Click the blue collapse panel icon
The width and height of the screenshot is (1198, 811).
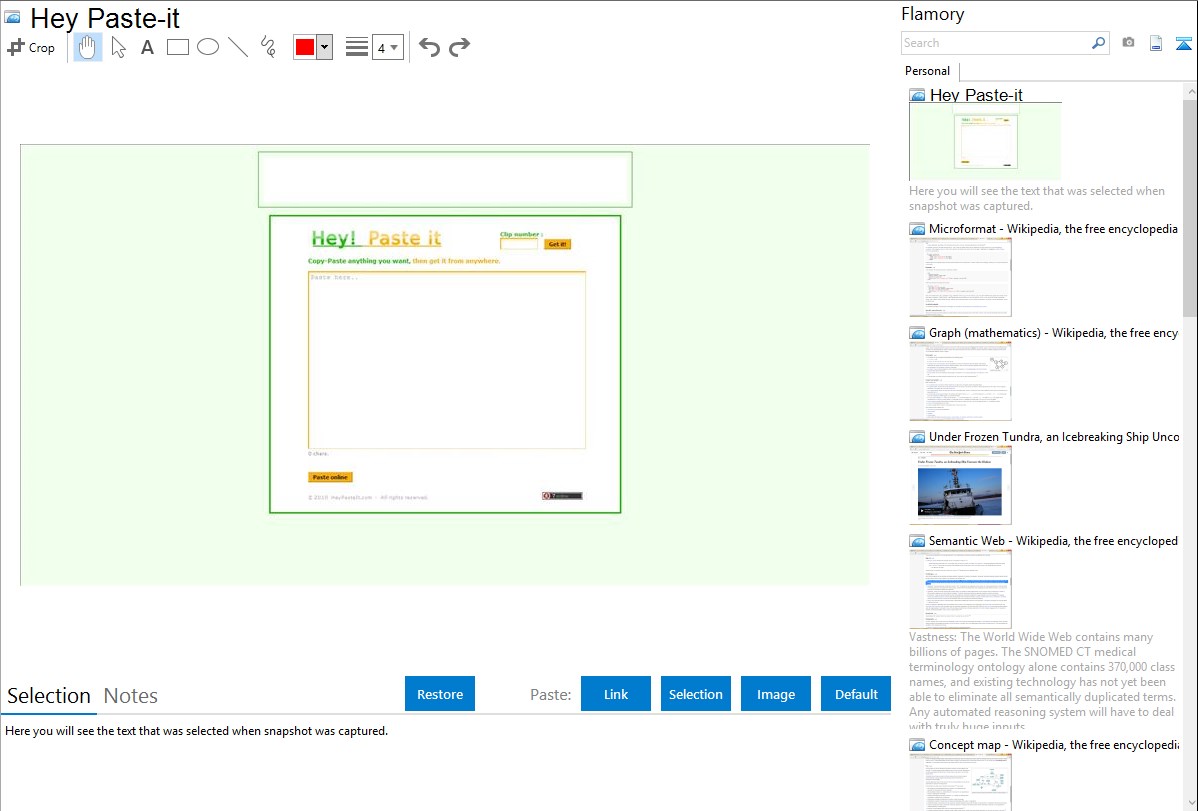[x=1183, y=43]
